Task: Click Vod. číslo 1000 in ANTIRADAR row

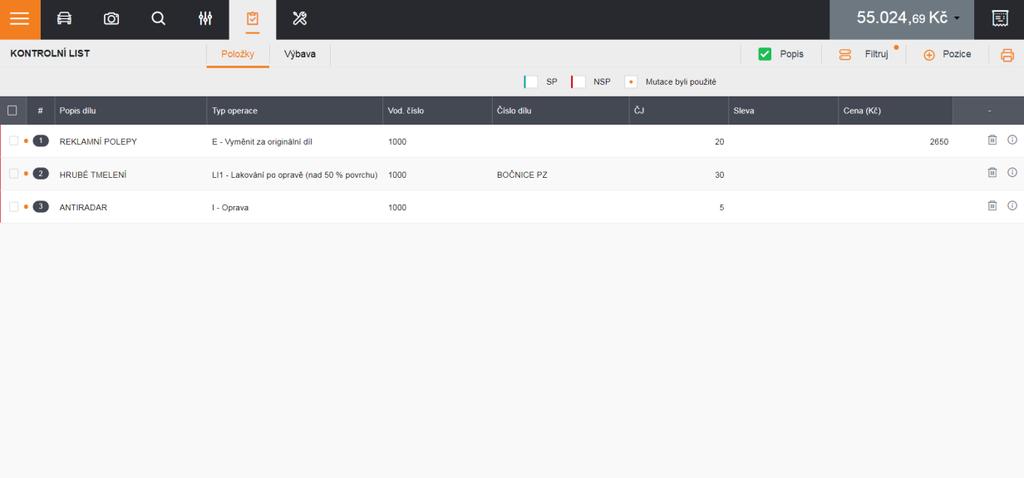Action: [x=397, y=208]
